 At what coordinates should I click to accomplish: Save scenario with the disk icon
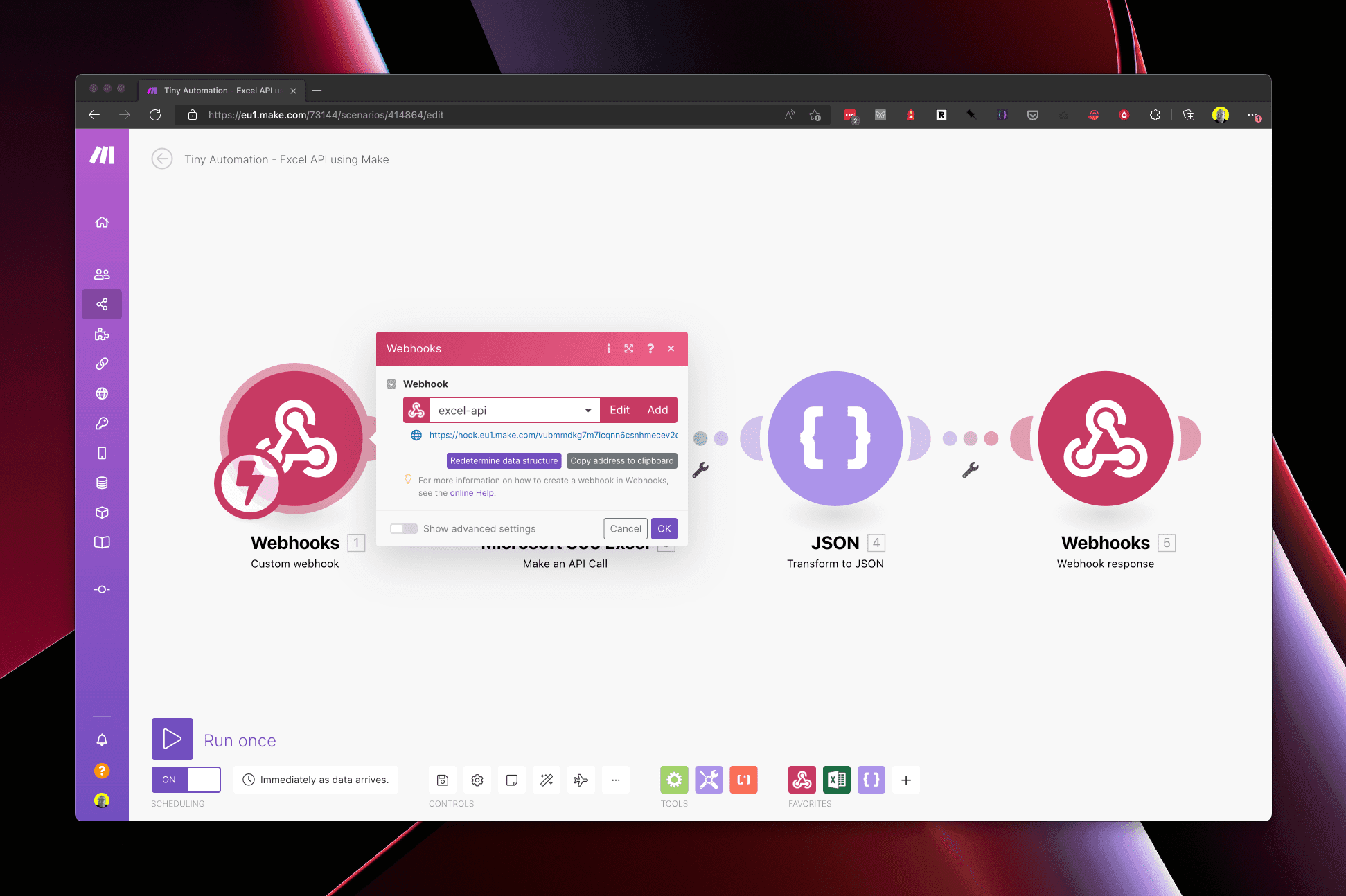point(443,780)
